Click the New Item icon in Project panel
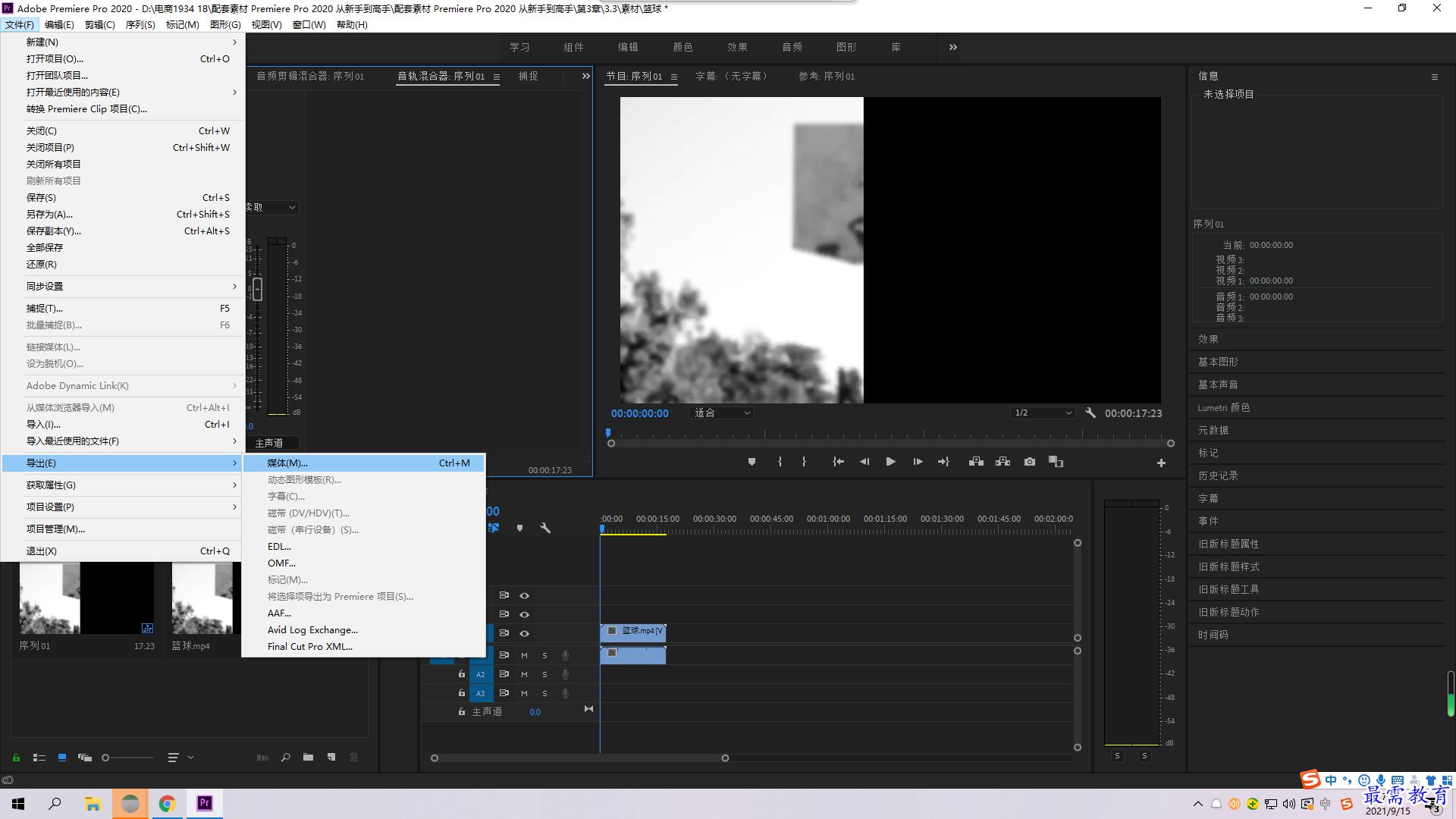This screenshot has width=1456, height=819. pos(331,758)
